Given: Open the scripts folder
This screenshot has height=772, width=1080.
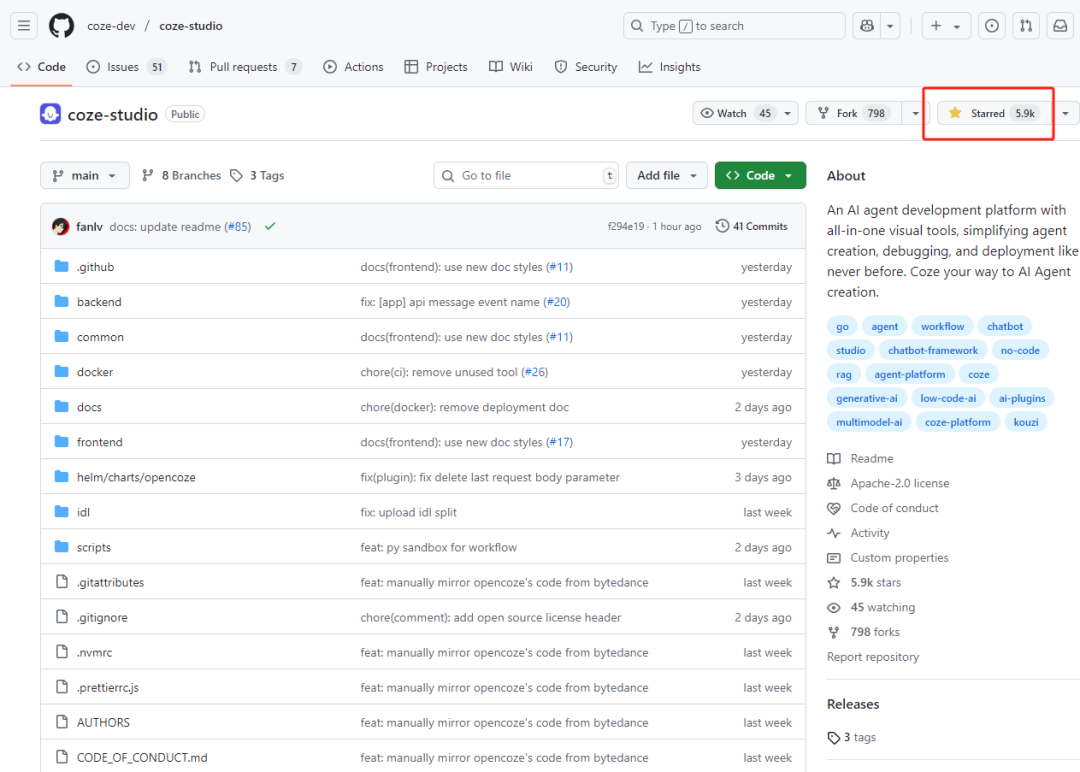Looking at the screenshot, I should (x=94, y=547).
